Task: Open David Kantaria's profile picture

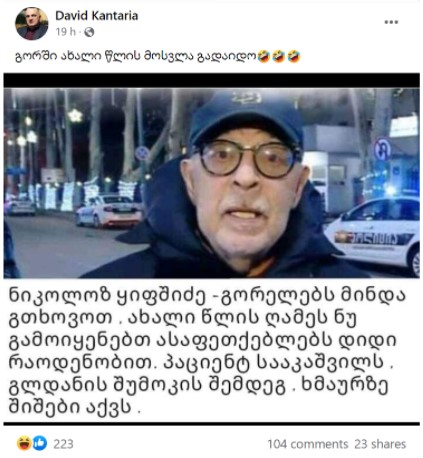Action: pos(32,24)
